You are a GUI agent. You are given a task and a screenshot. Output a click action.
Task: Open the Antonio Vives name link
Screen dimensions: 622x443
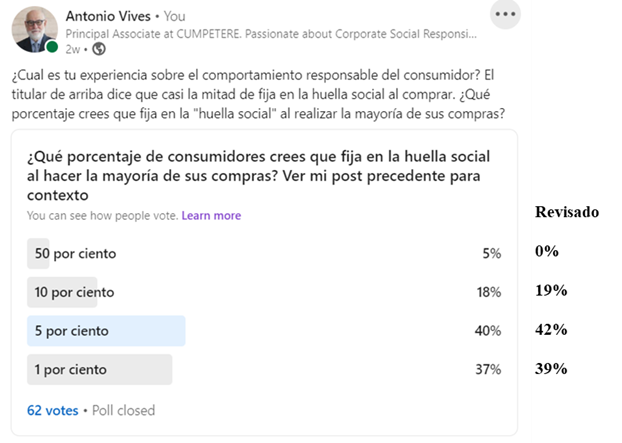[x=107, y=16]
